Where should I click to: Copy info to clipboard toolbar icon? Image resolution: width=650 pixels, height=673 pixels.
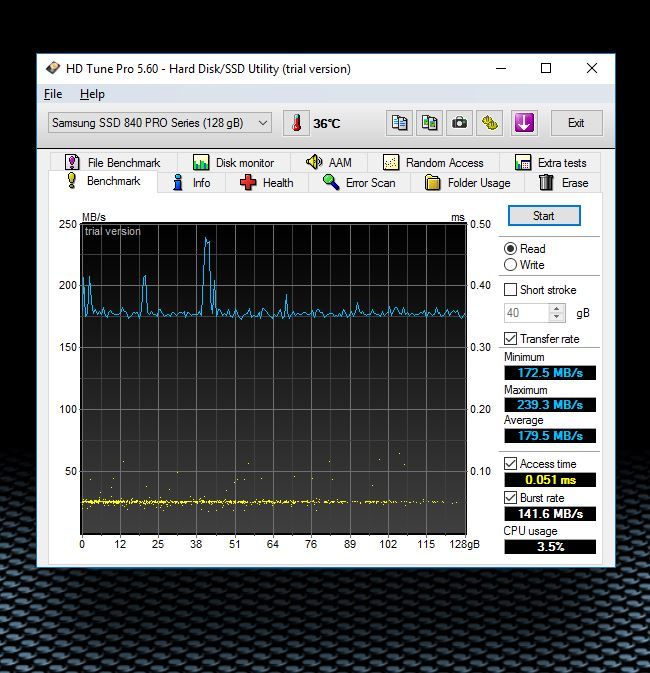coord(399,123)
